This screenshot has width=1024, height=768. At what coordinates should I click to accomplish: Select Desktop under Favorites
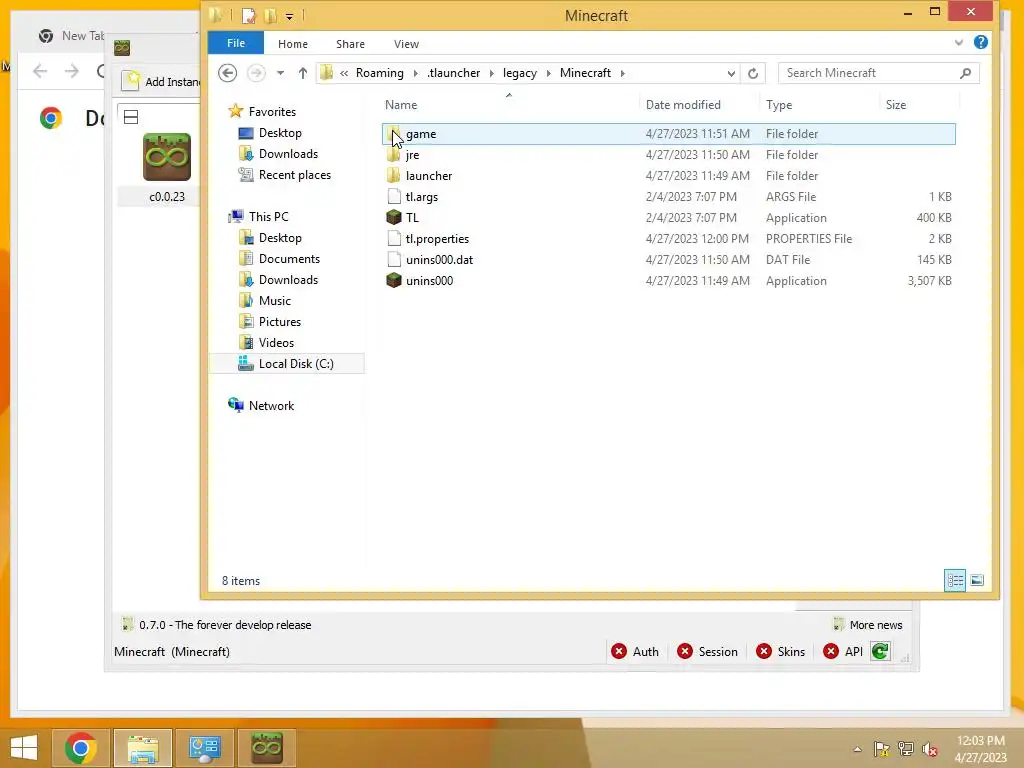280,133
